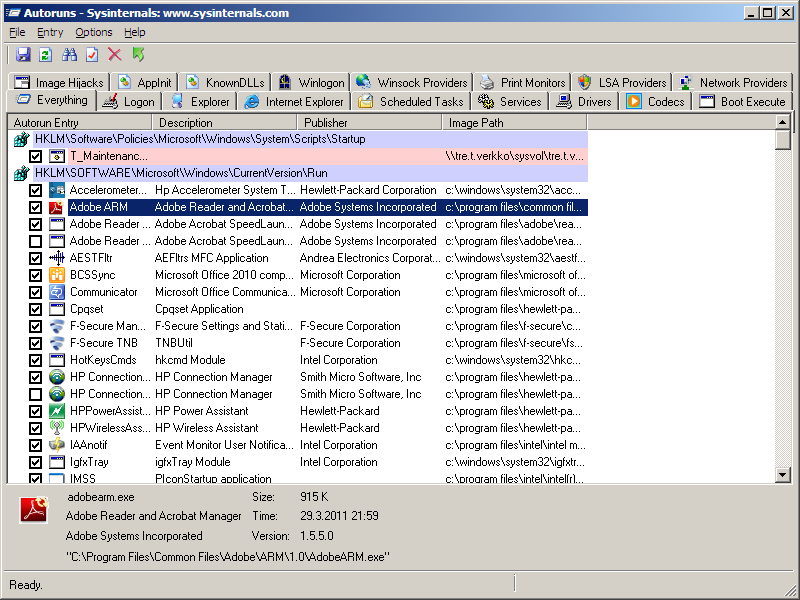The height and width of the screenshot is (600, 800).
Task: Click the F-Secure TNB entry icon
Action: [x=56, y=343]
